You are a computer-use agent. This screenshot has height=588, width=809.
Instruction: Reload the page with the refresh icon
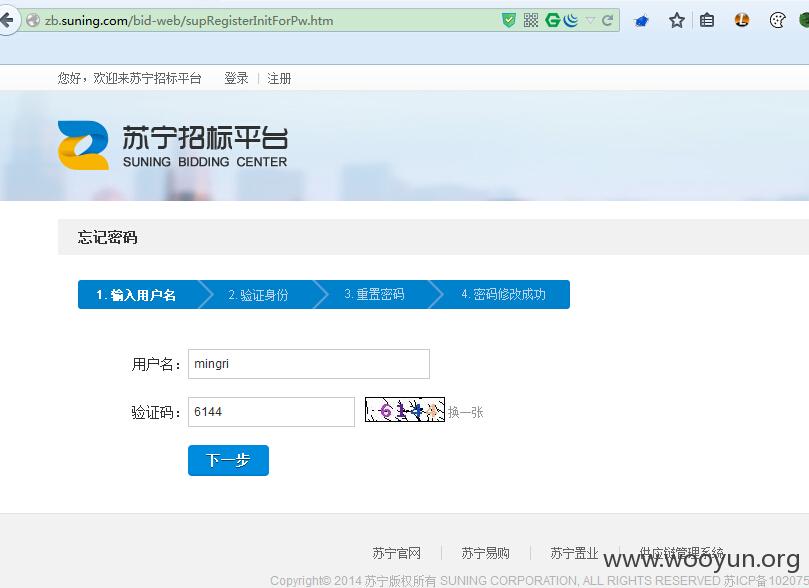pos(607,21)
